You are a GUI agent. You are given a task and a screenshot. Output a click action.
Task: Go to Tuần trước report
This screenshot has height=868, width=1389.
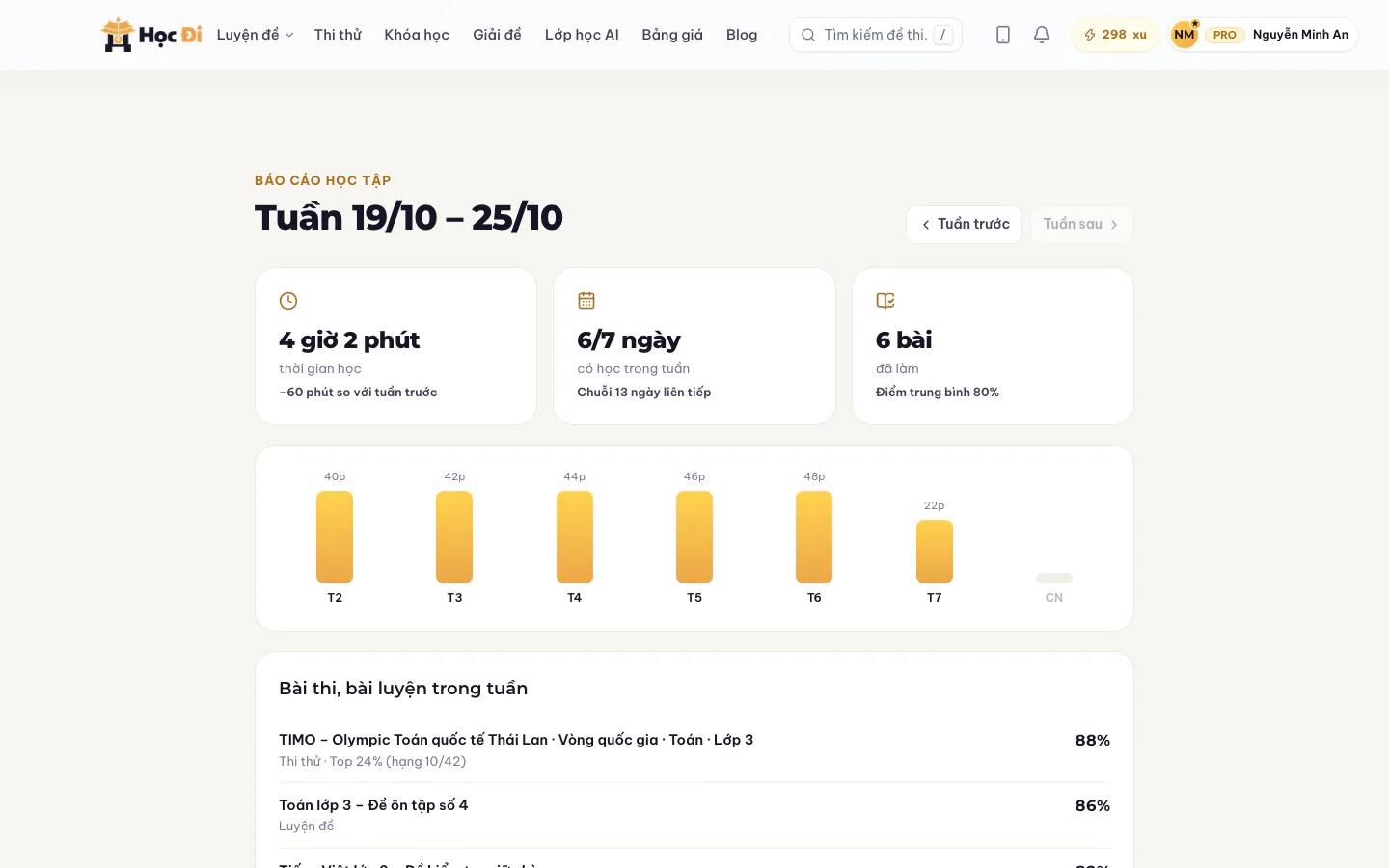(964, 224)
